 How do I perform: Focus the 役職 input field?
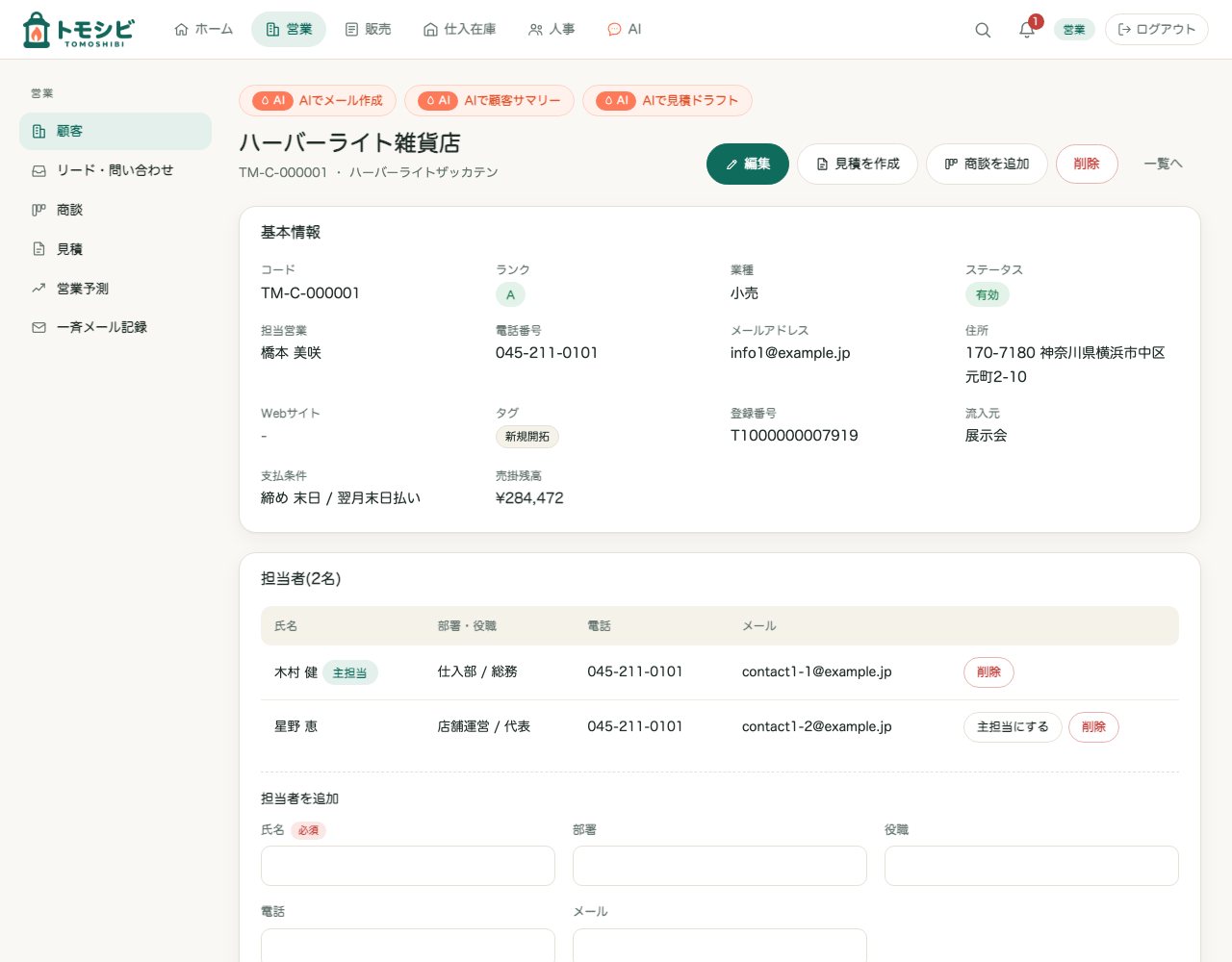[1032, 866]
